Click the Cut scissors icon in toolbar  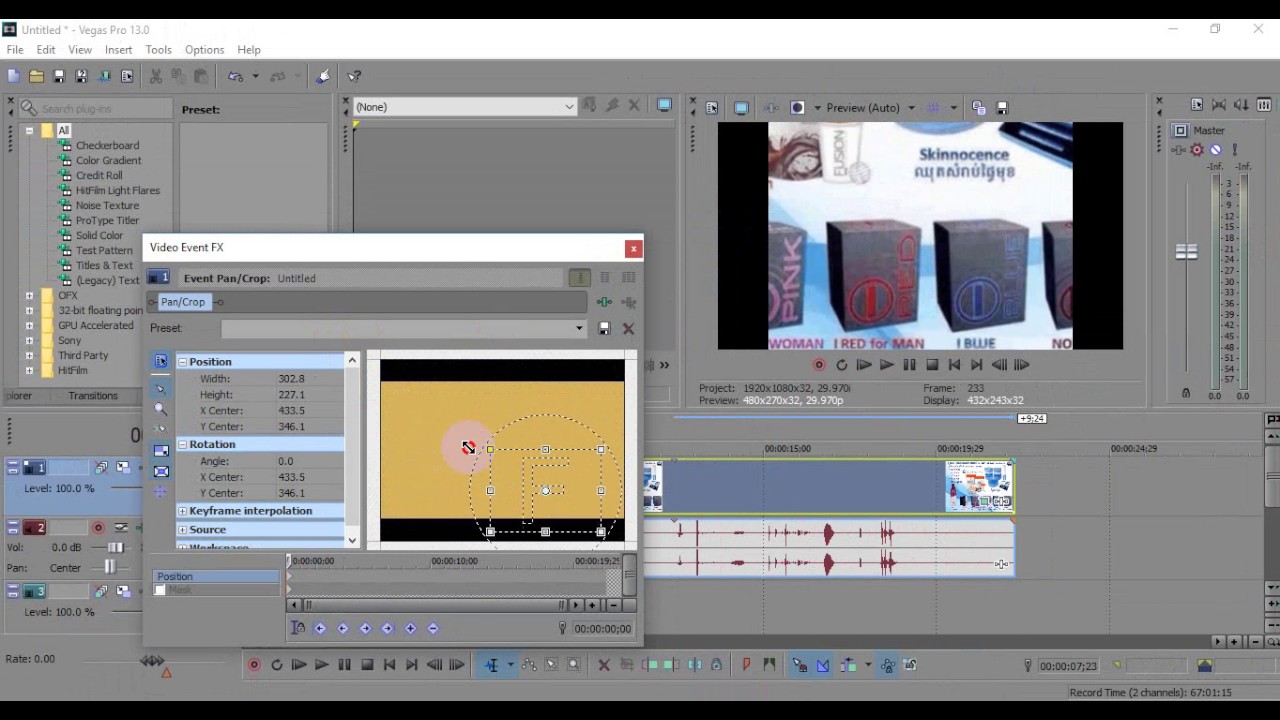pyautogui.click(x=155, y=76)
